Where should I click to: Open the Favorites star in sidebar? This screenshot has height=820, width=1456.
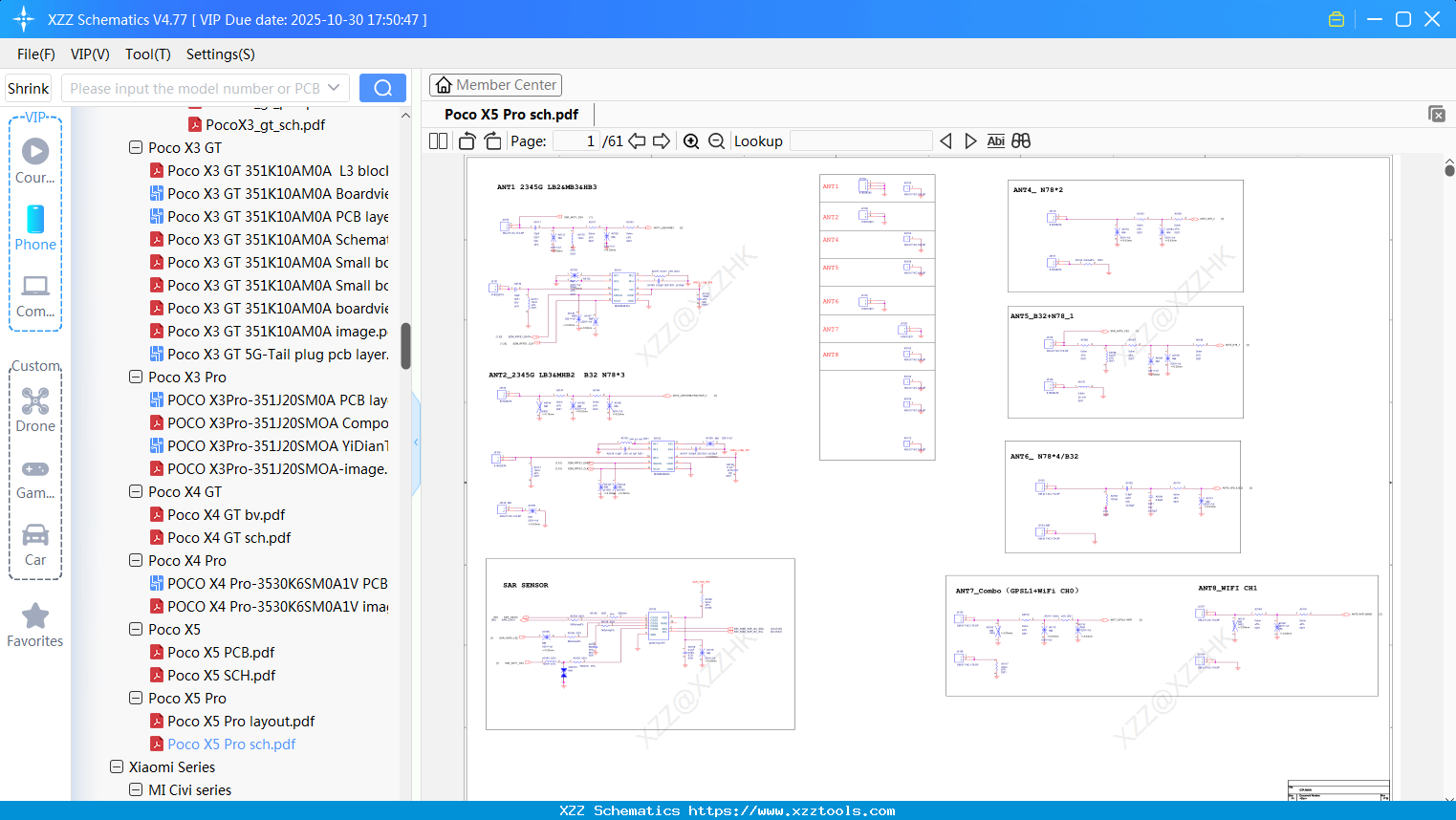click(35, 625)
